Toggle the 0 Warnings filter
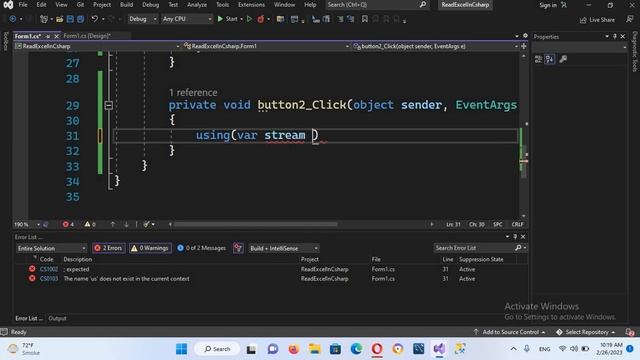The image size is (640, 360). tap(150, 248)
